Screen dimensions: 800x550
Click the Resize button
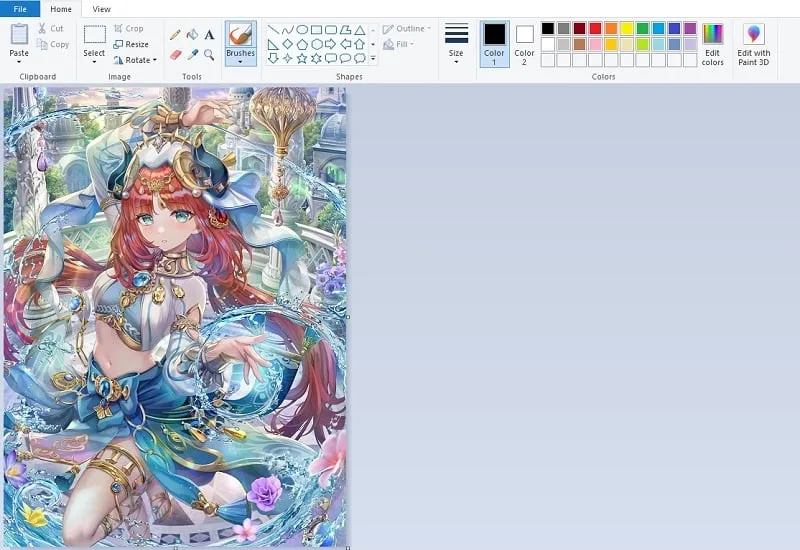tap(131, 44)
